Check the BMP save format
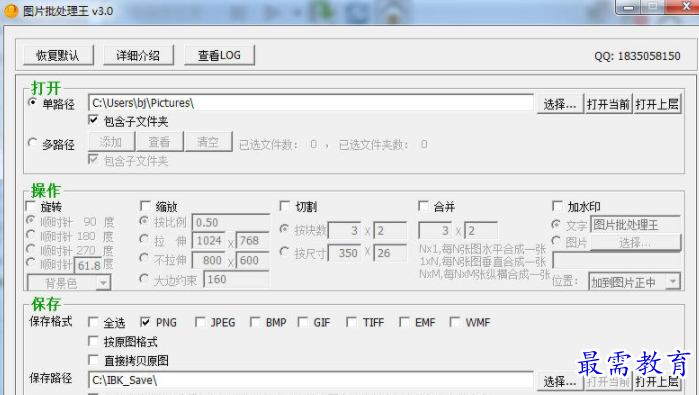This screenshot has height=395, width=699. [x=255, y=322]
